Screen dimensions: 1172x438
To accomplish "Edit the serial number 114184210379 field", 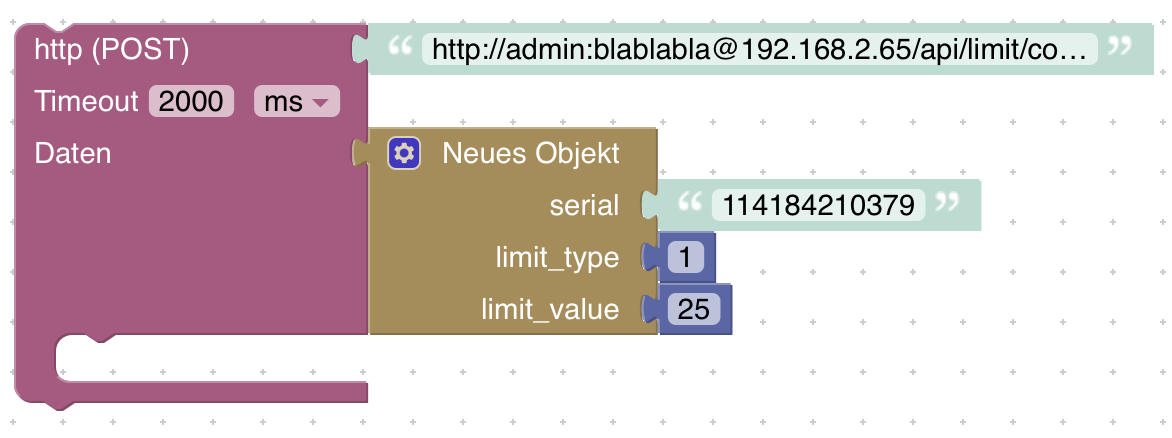I will [818, 206].
